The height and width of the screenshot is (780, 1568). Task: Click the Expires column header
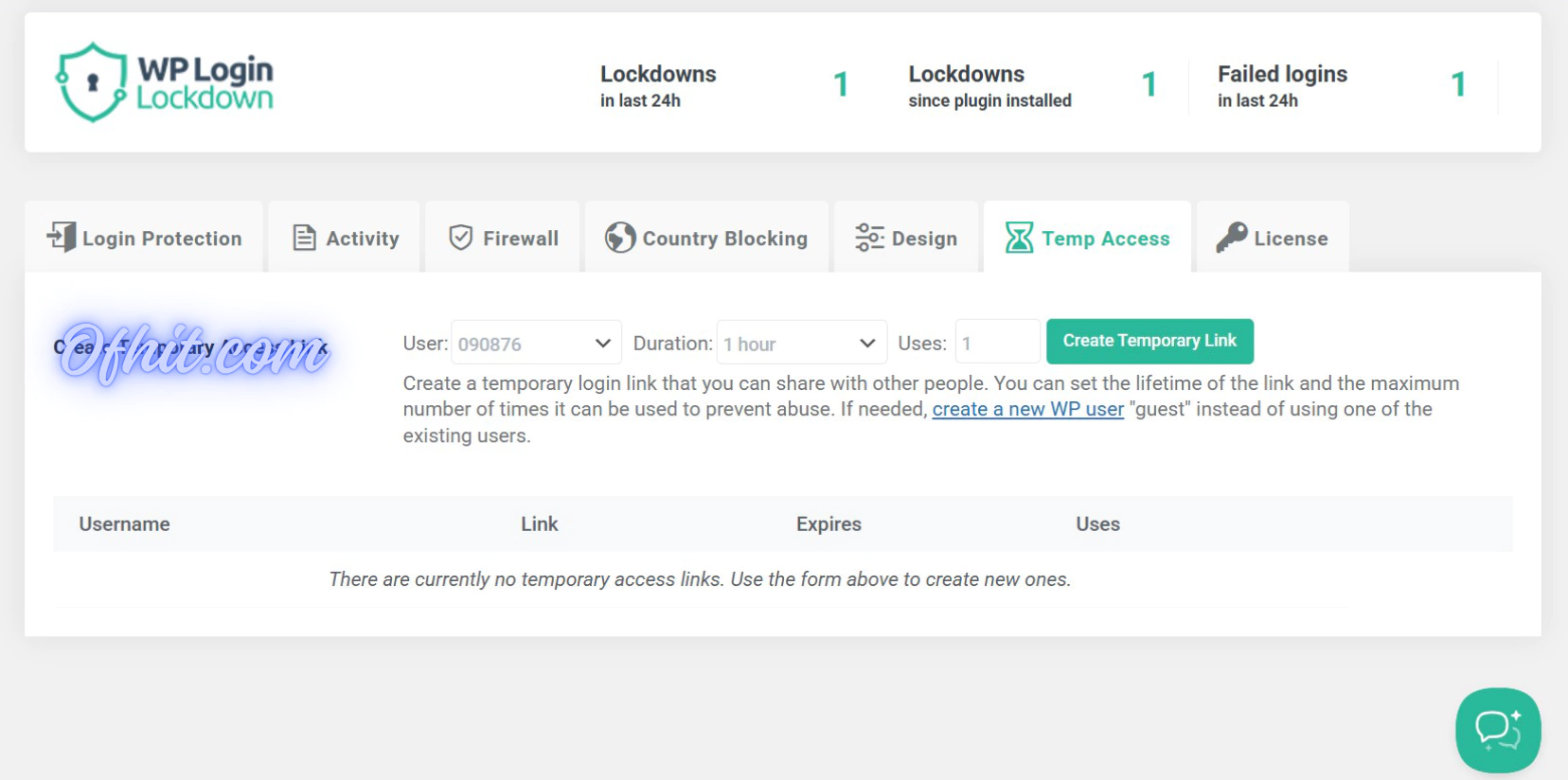point(829,524)
